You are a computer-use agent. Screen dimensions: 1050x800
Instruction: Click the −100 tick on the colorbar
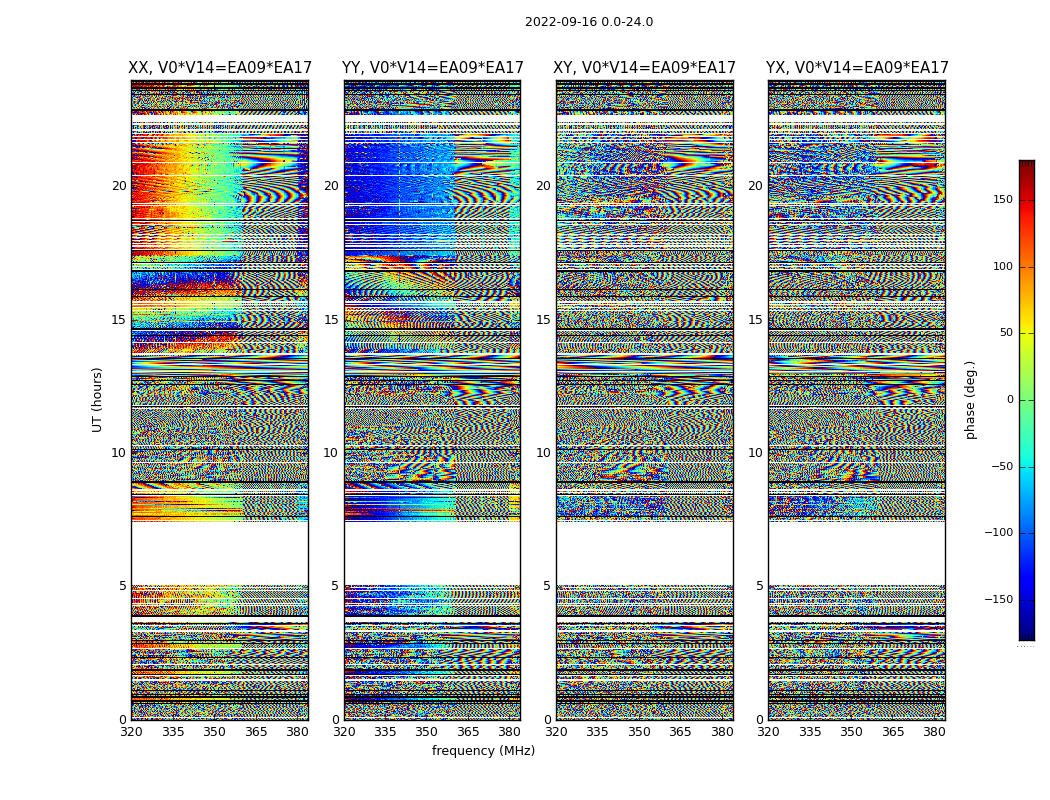pyautogui.click(x=999, y=532)
